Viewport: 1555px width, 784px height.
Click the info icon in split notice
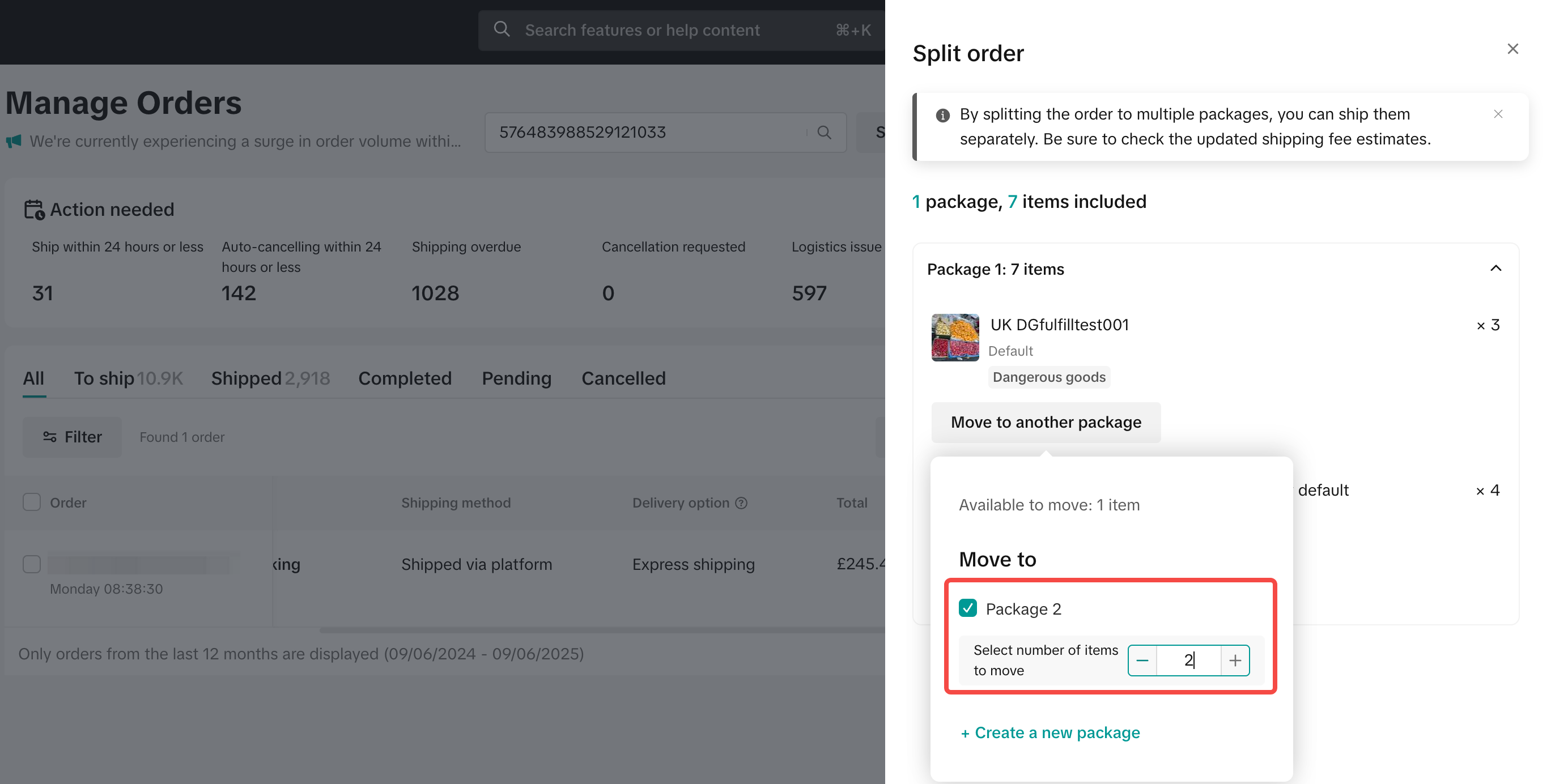tap(942, 114)
